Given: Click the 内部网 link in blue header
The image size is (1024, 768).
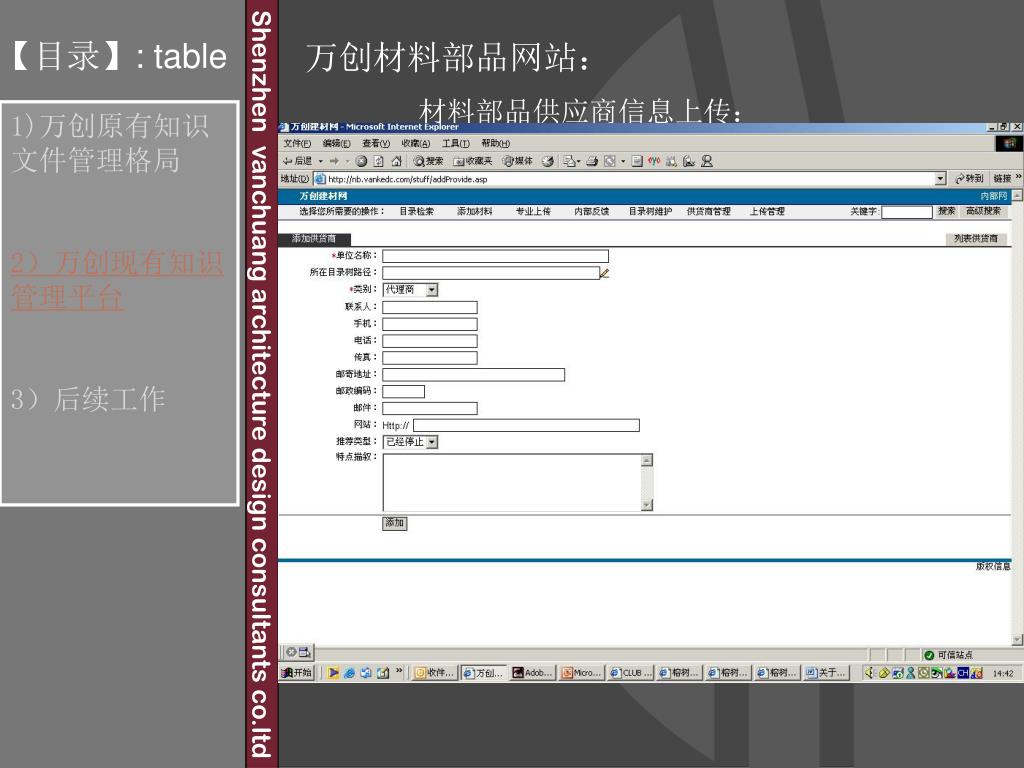Looking at the screenshot, I should tap(993, 196).
